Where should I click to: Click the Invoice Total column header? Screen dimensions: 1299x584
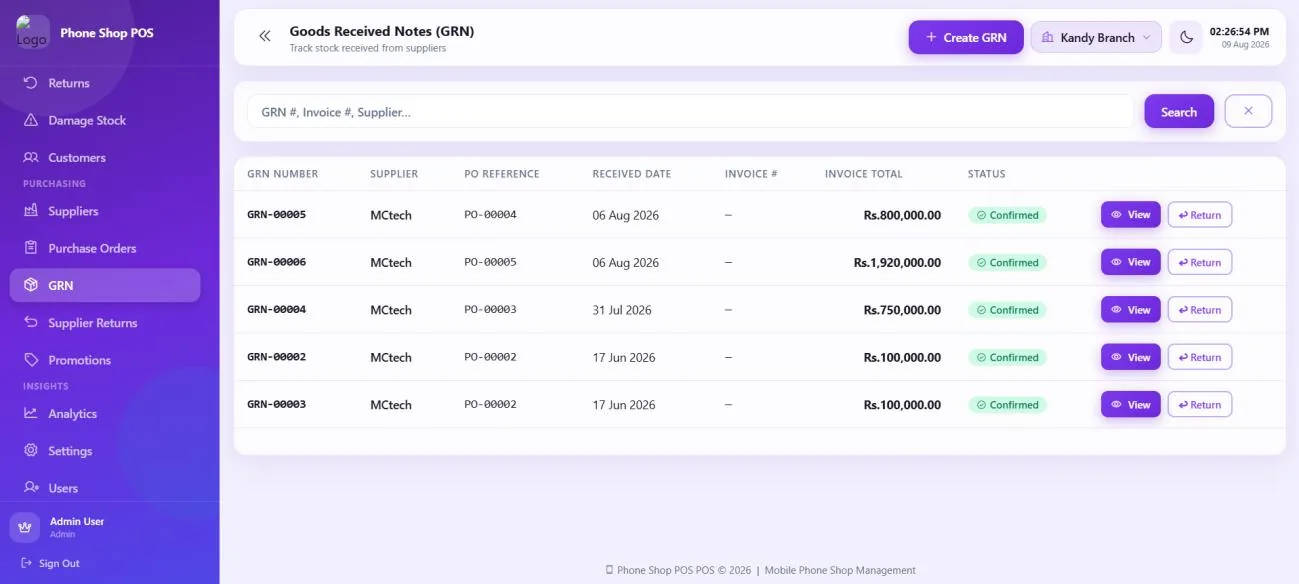[863, 174]
